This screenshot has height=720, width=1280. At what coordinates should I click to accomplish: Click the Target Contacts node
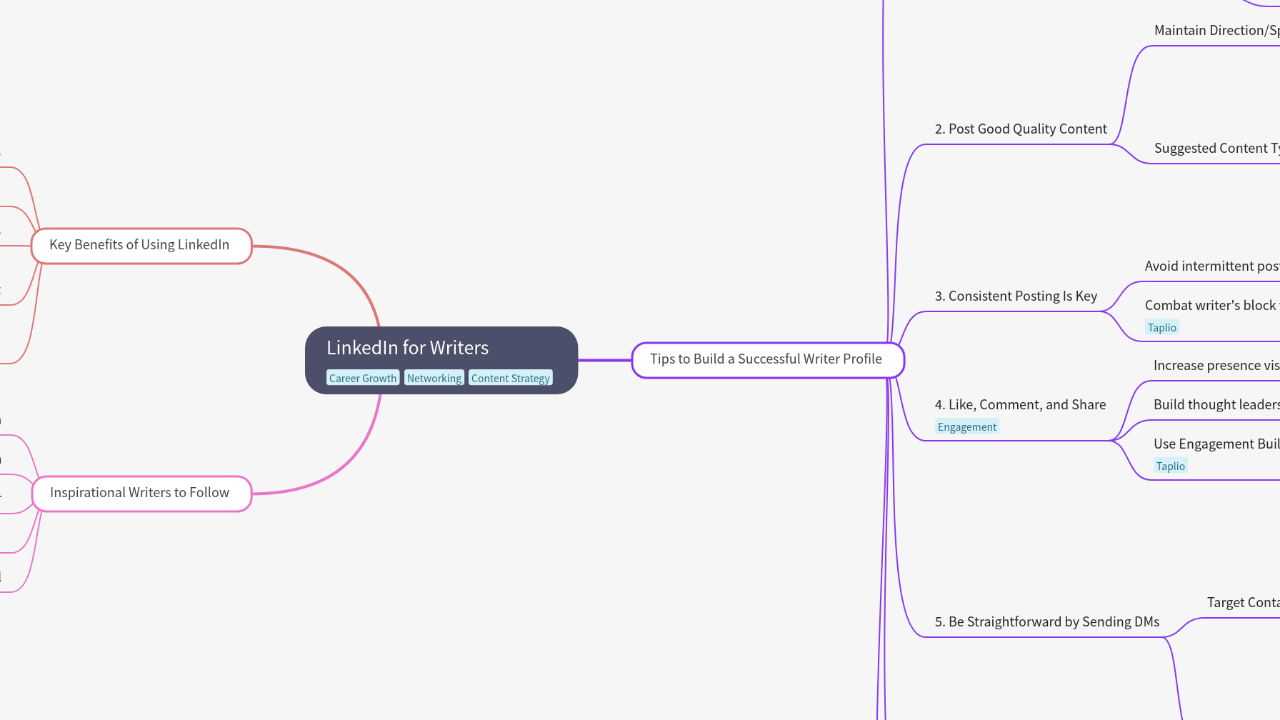point(1242,602)
